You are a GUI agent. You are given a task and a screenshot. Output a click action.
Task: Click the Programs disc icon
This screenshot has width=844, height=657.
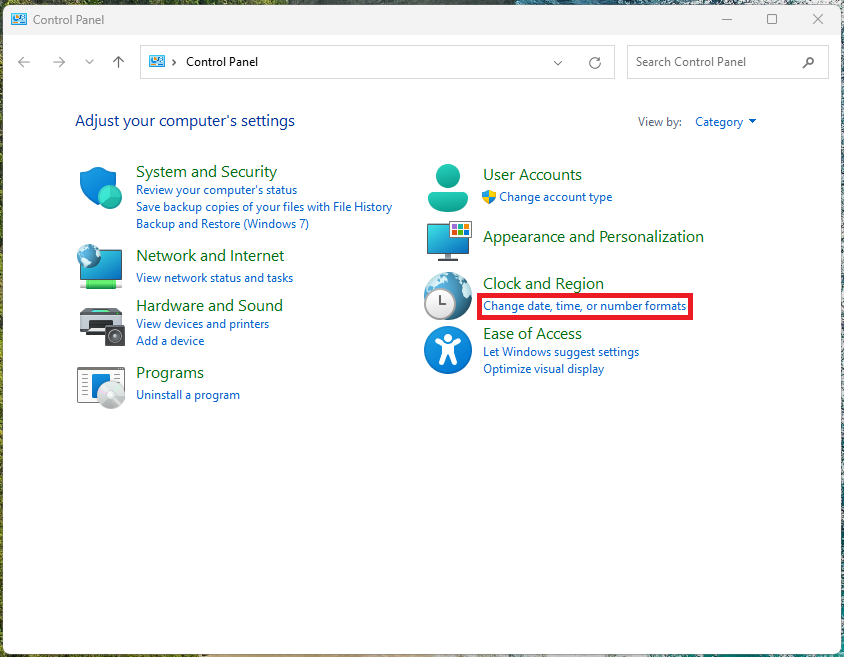[x=101, y=387]
